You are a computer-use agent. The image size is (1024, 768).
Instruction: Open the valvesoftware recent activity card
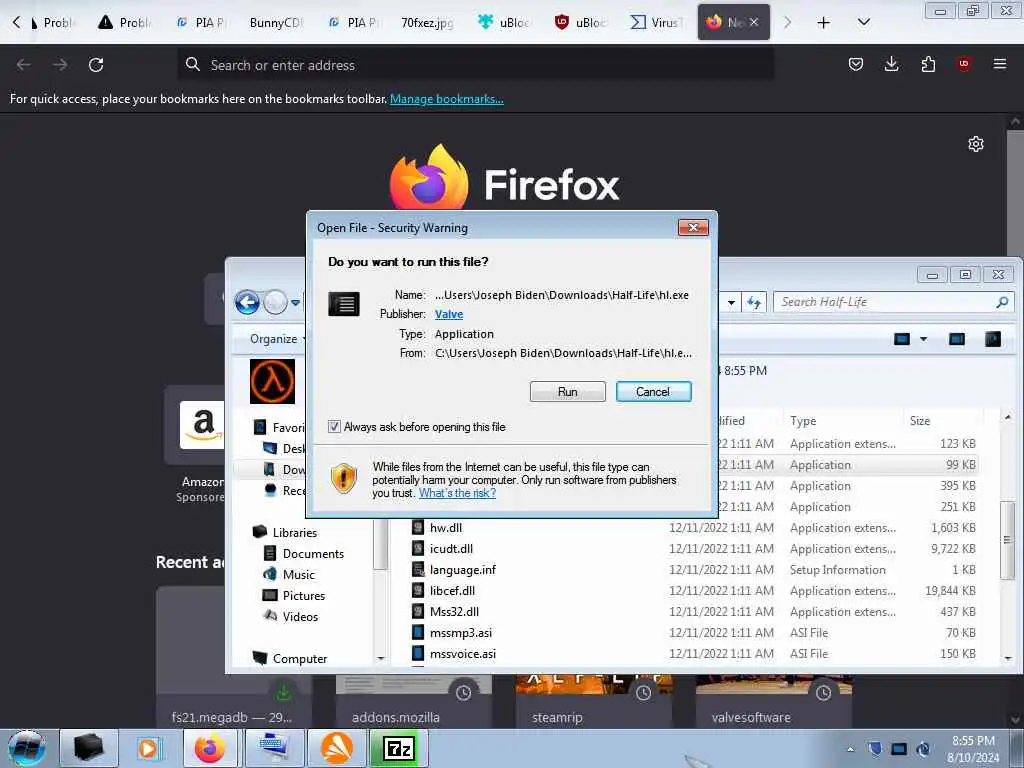coord(774,701)
